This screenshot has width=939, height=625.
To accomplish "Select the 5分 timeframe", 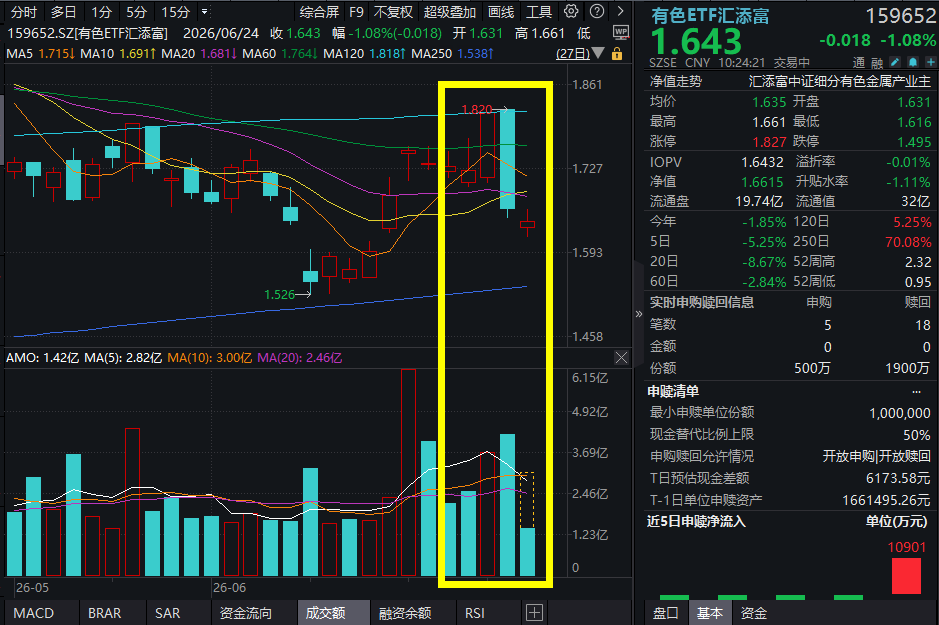I will point(136,12).
